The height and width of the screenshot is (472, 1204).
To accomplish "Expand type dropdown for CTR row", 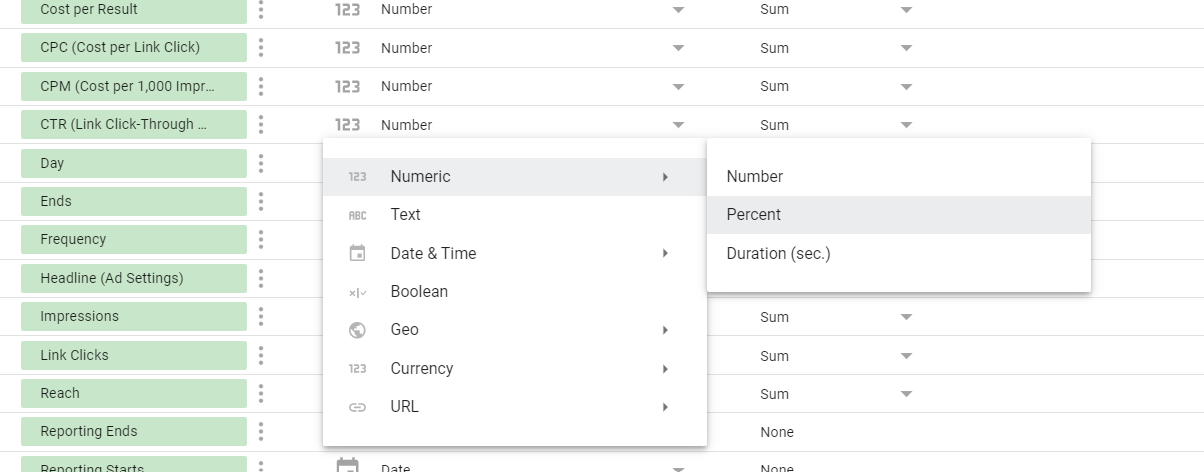I will (x=678, y=125).
